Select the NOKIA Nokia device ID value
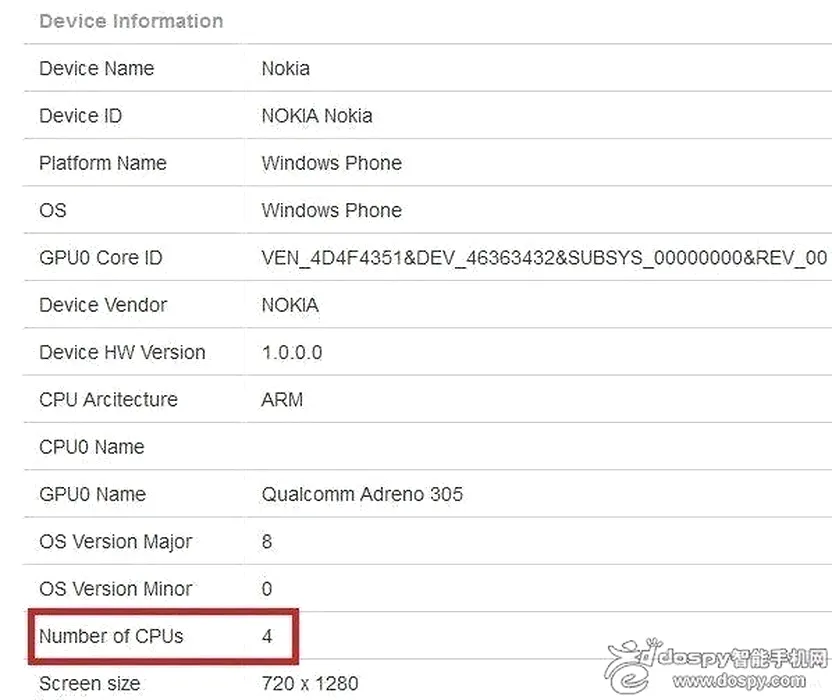This screenshot has height=700, width=832. [317, 116]
